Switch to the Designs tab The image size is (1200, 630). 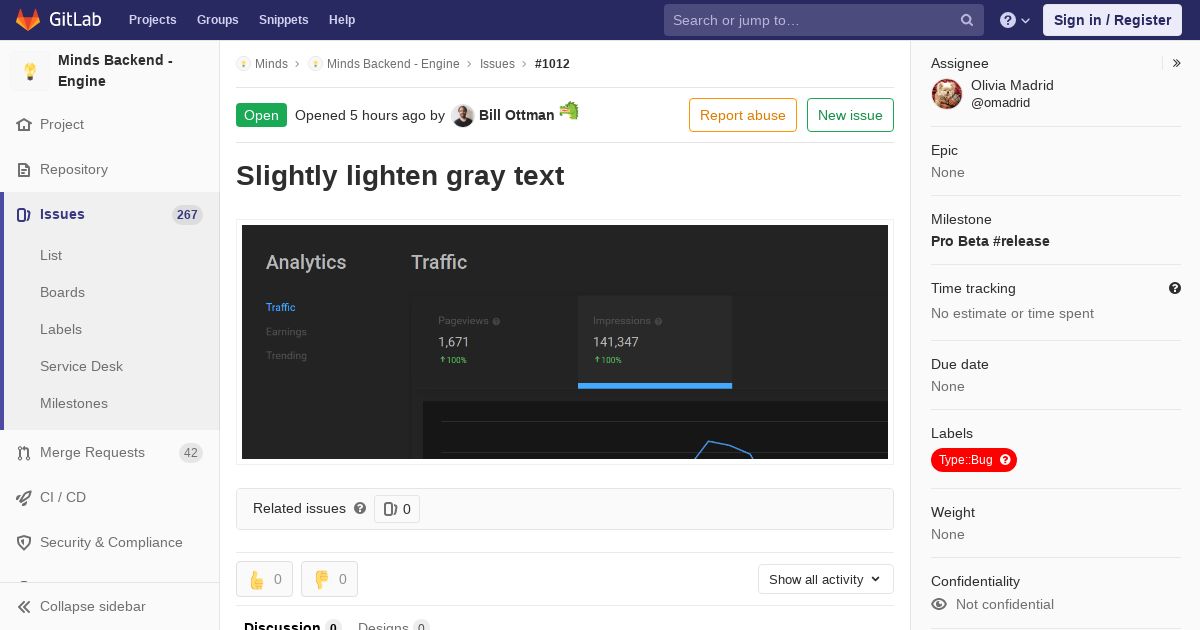[393, 626]
